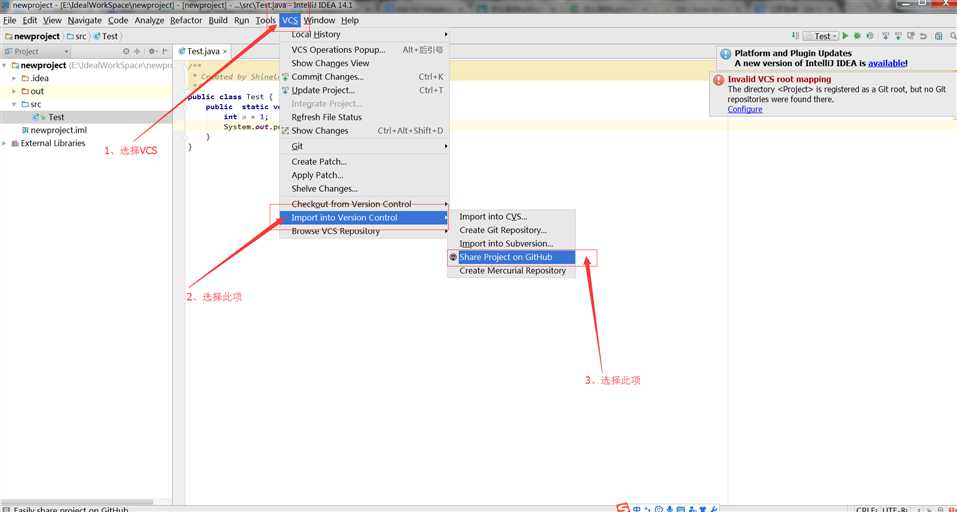Screen dimensions: 957x512
Task: Open the Tools menu
Action: (x=265, y=20)
